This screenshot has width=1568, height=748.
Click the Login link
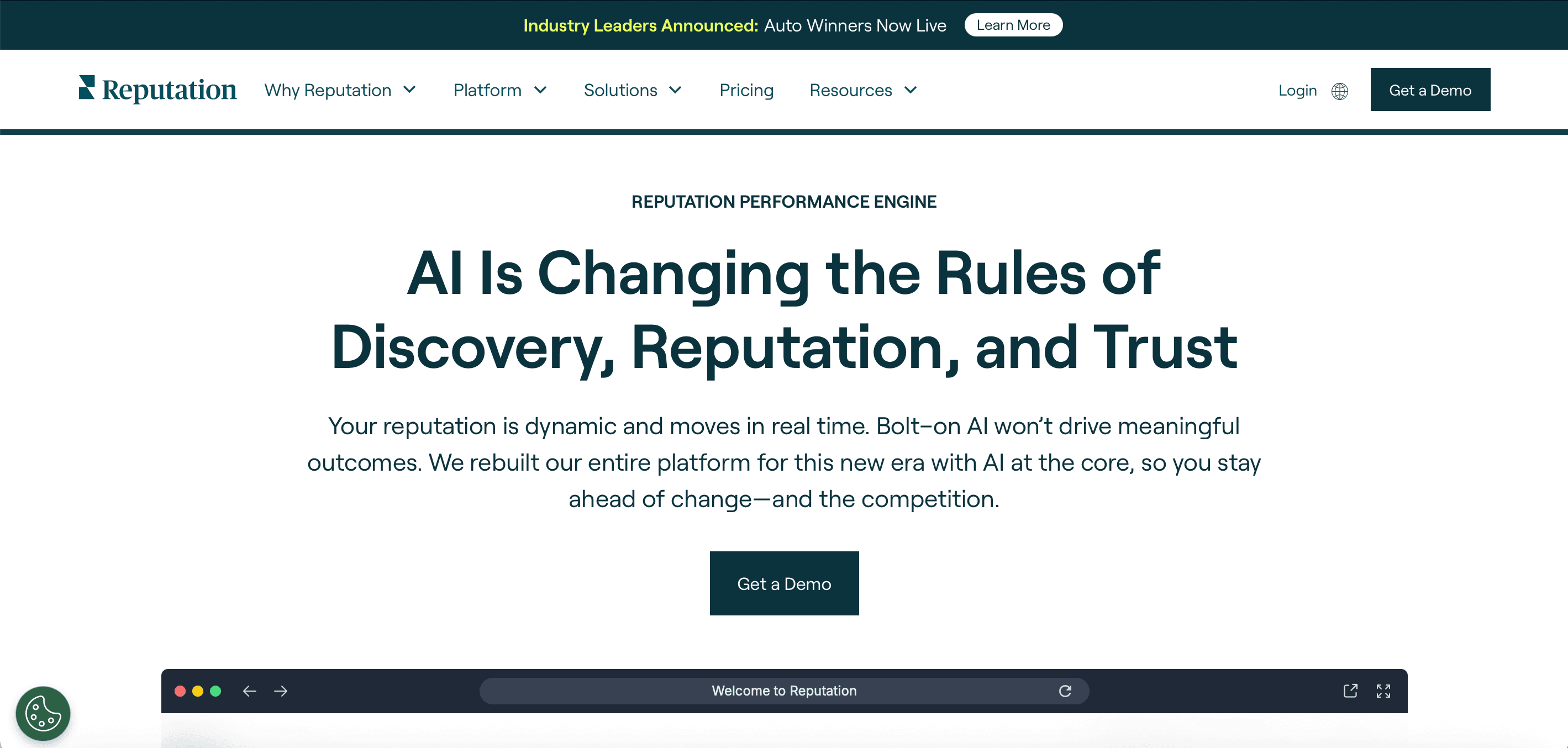coord(1297,90)
